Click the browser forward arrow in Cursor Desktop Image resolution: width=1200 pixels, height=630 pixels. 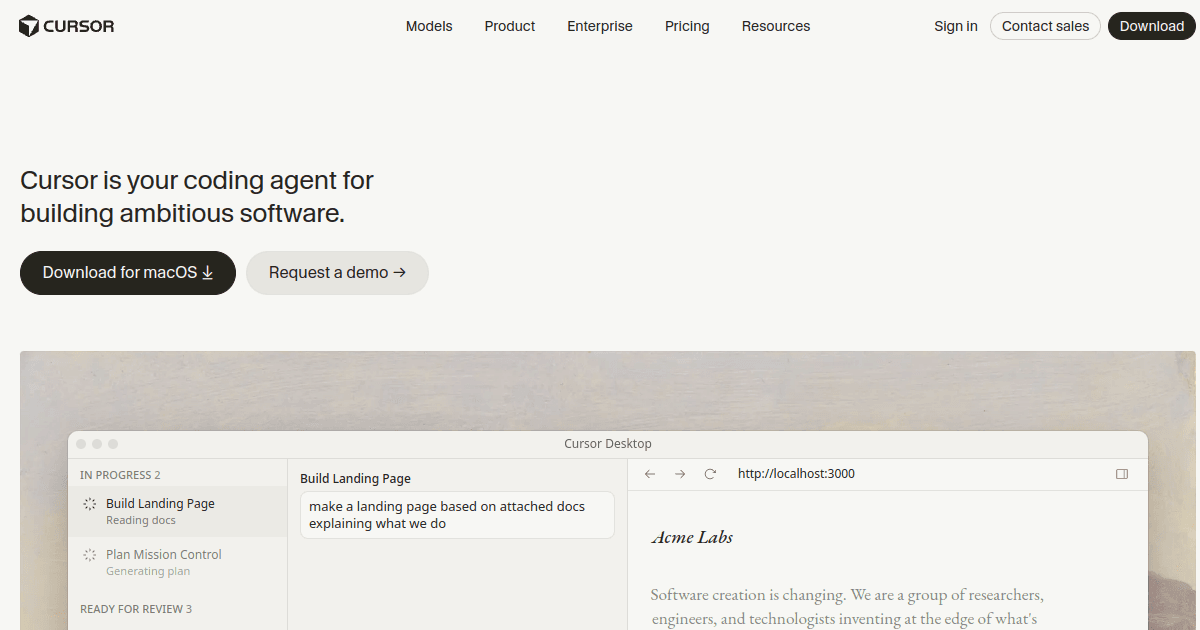680,474
